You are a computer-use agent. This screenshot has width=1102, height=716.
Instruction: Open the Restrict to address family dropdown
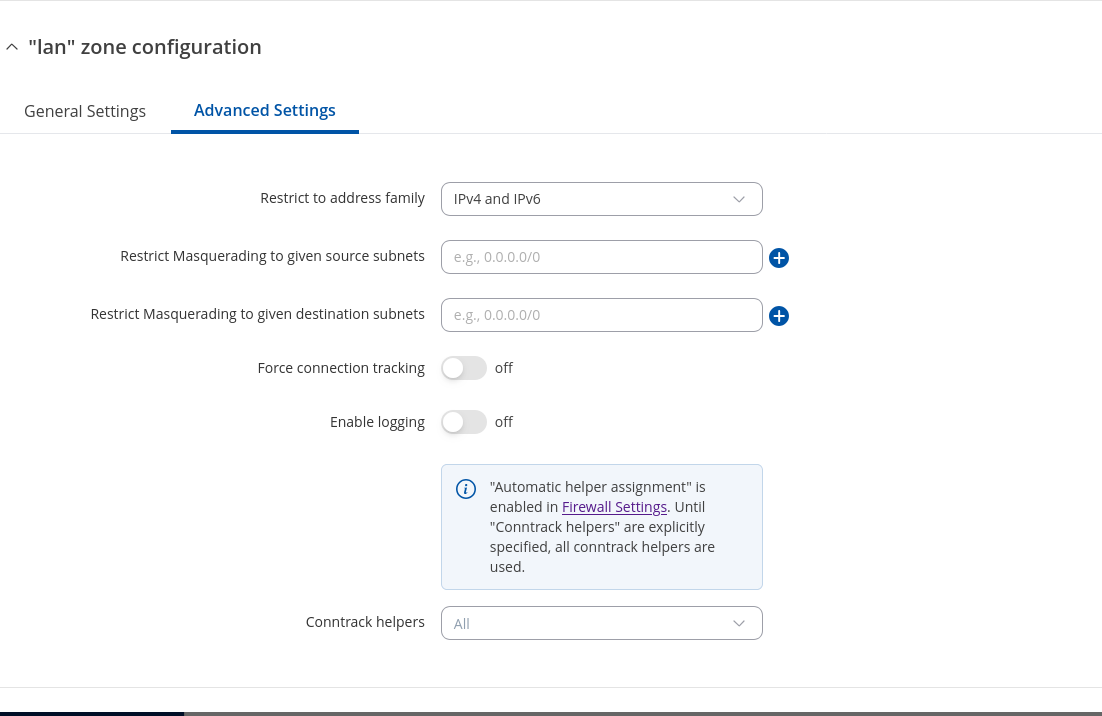[600, 199]
